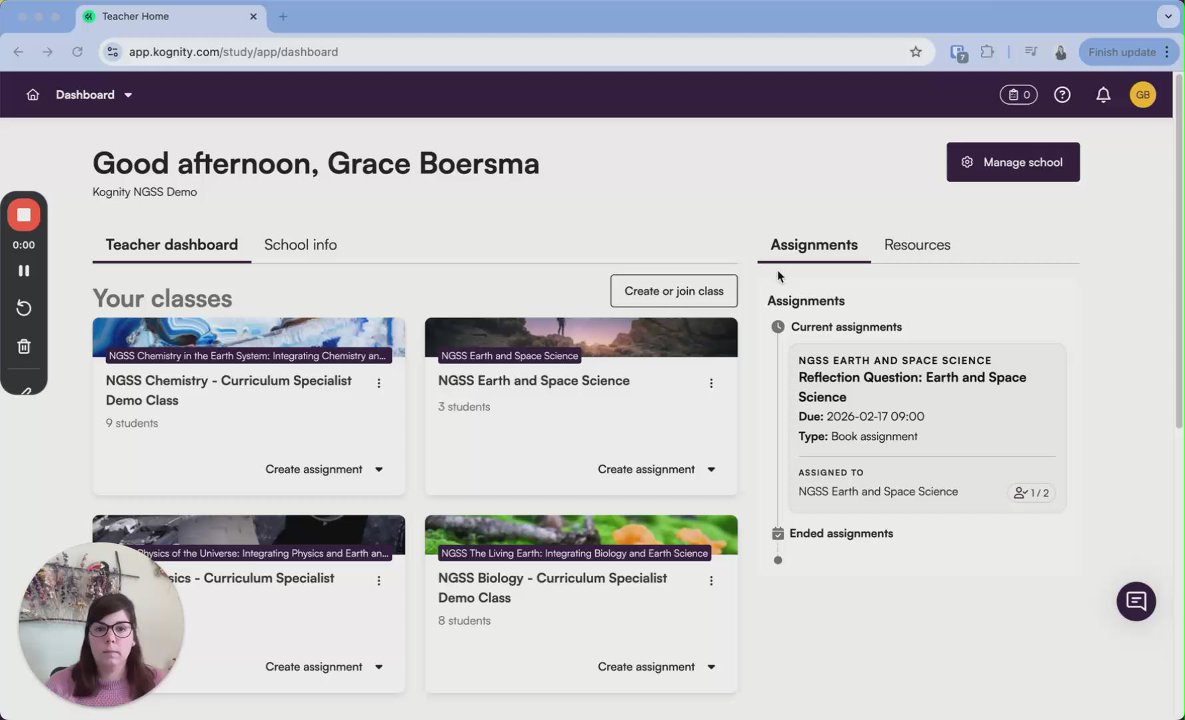This screenshot has width=1185, height=720.
Task: Open a new browser tab
Action: click(283, 16)
